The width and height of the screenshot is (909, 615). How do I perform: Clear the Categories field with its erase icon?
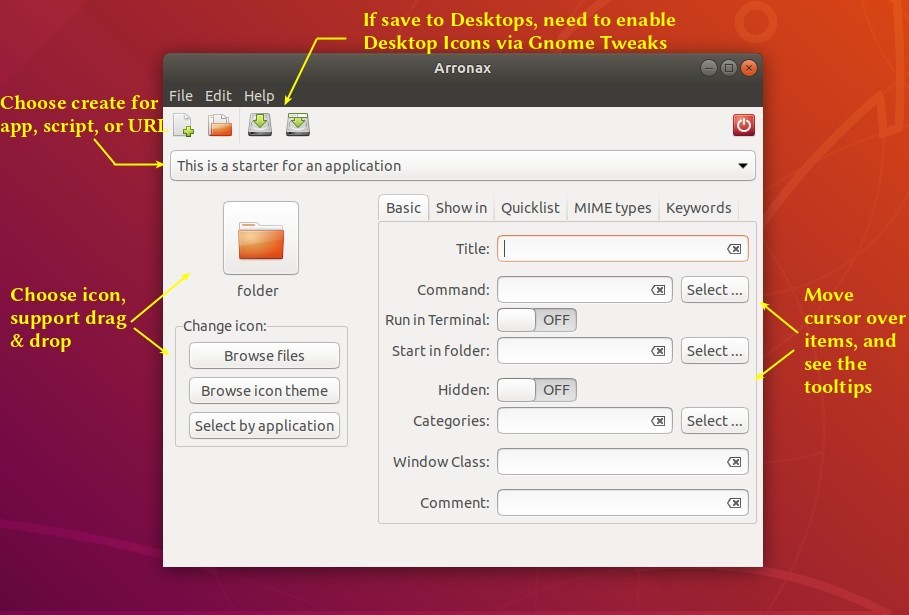658,421
